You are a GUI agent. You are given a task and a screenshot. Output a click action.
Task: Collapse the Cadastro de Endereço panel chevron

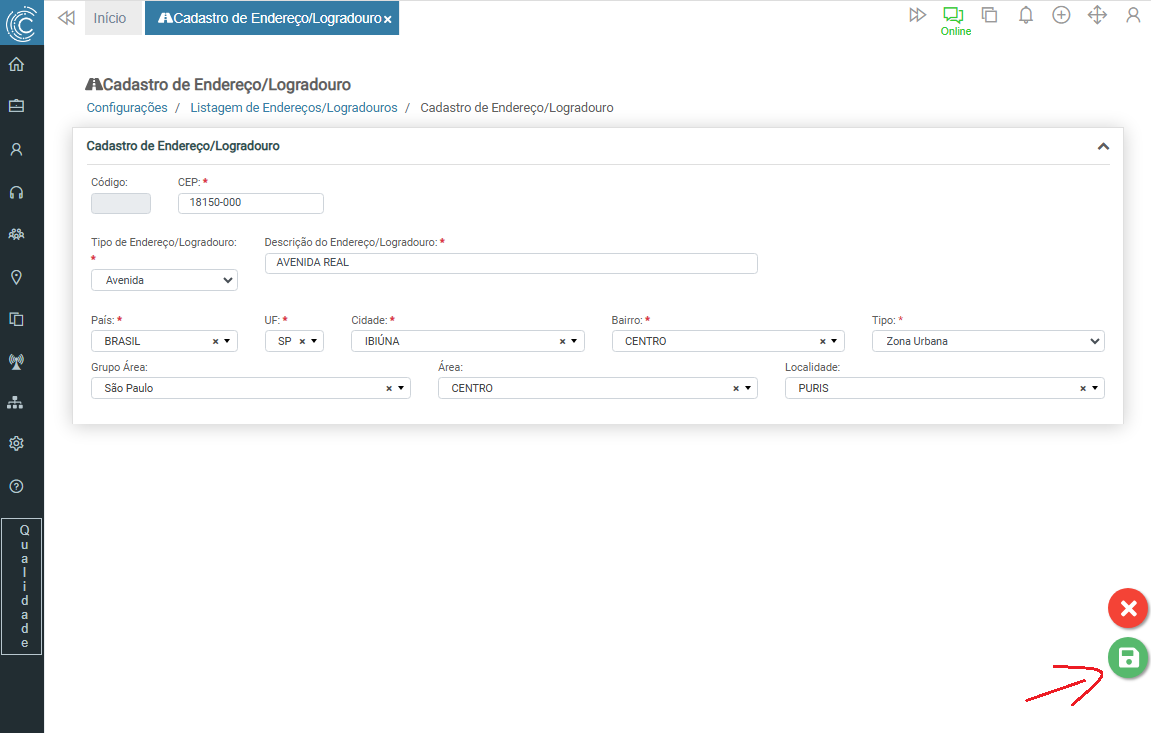(x=1103, y=146)
